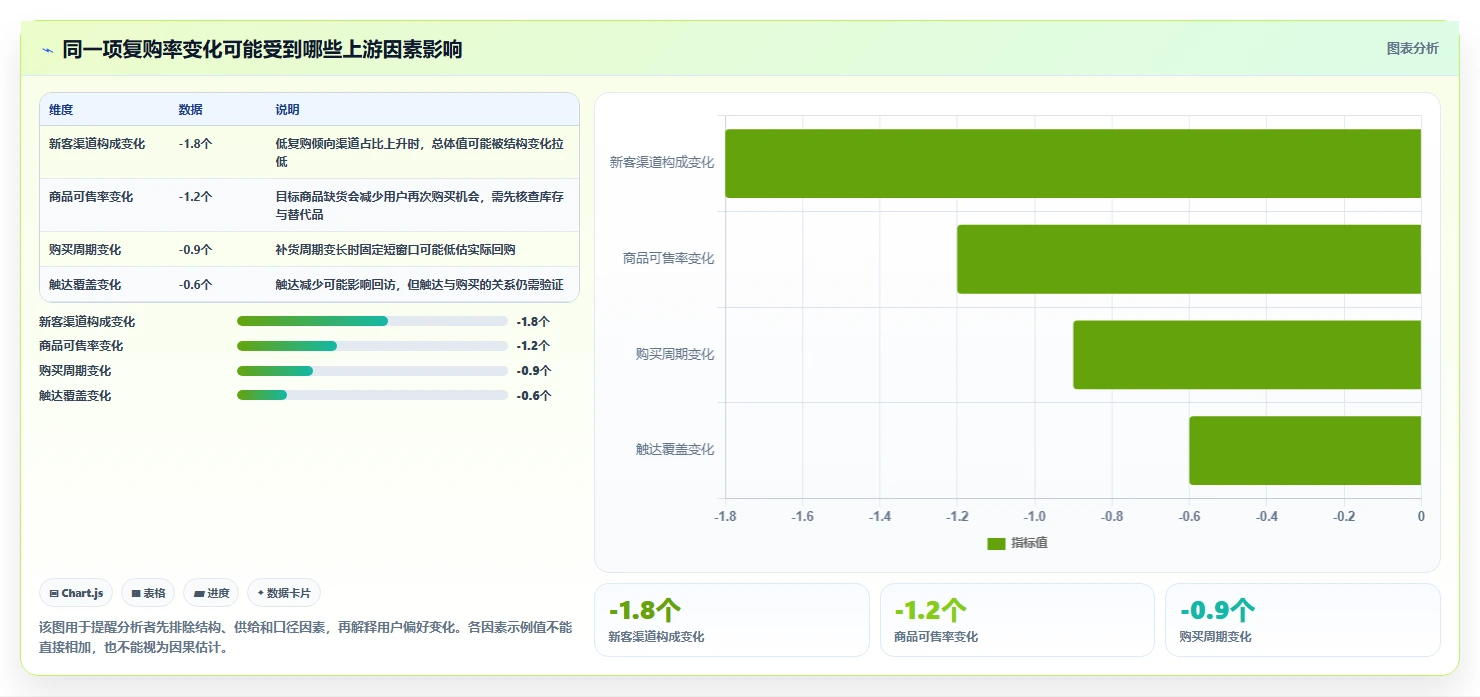This screenshot has height=697, width=1480.
Task: Select the 进度 tag chip
Action: point(211,593)
